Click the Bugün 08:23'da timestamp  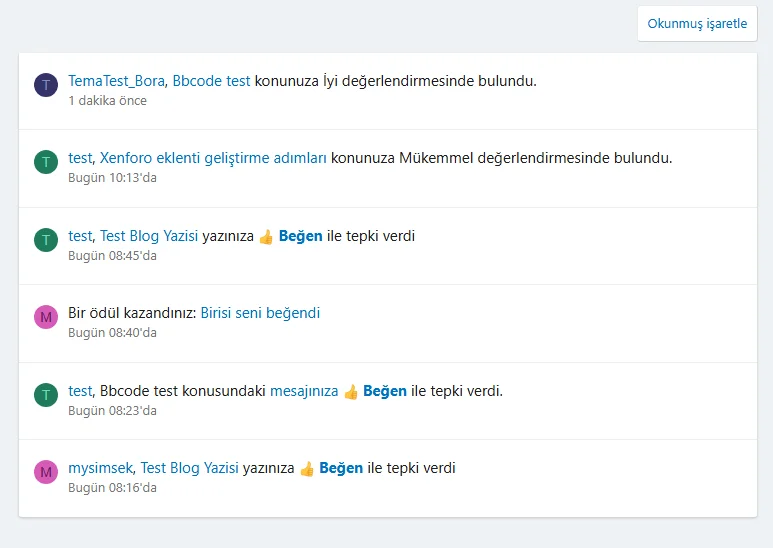point(112,411)
